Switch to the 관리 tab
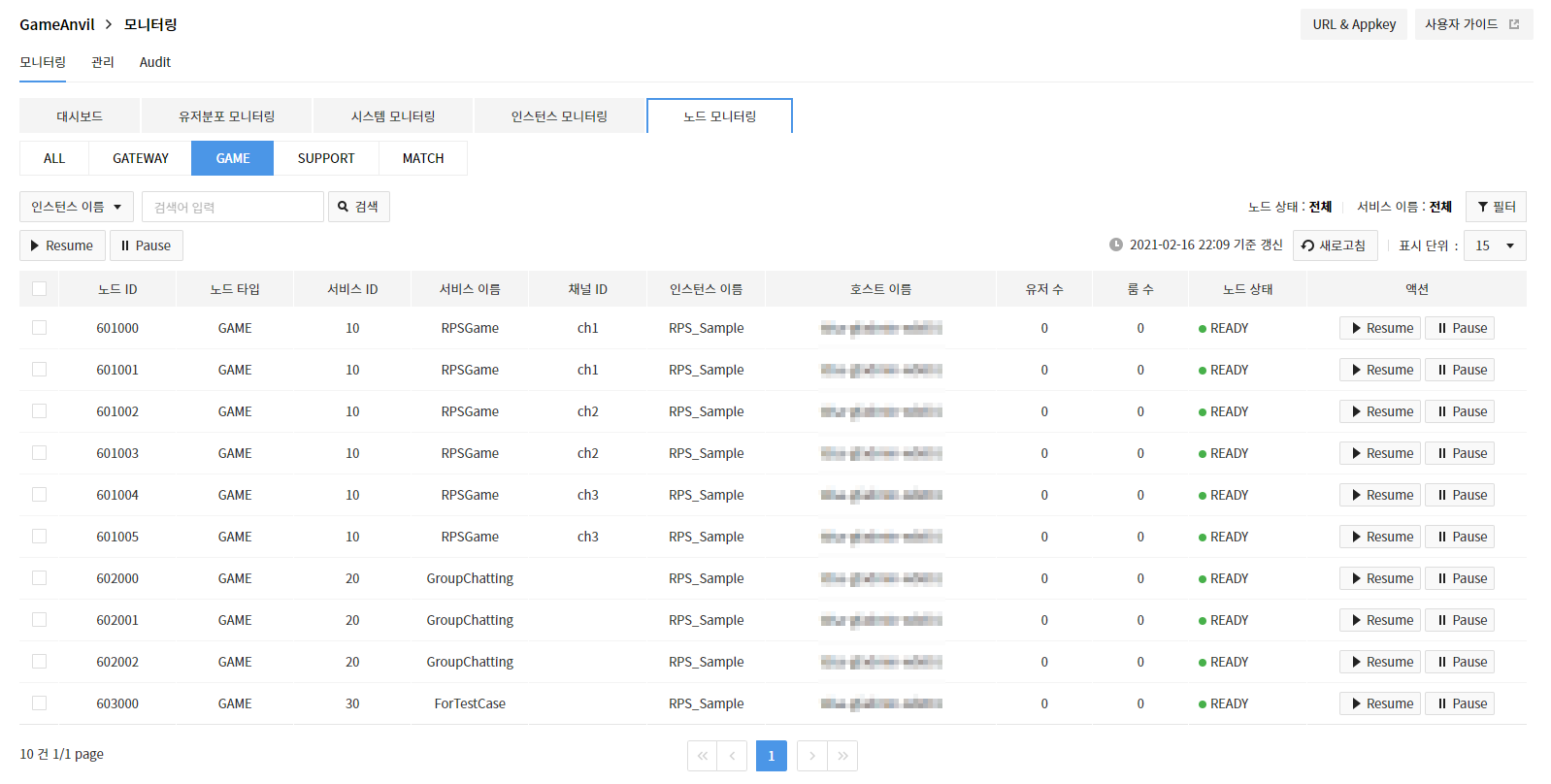1551x784 pixels. click(x=103, y=62)
